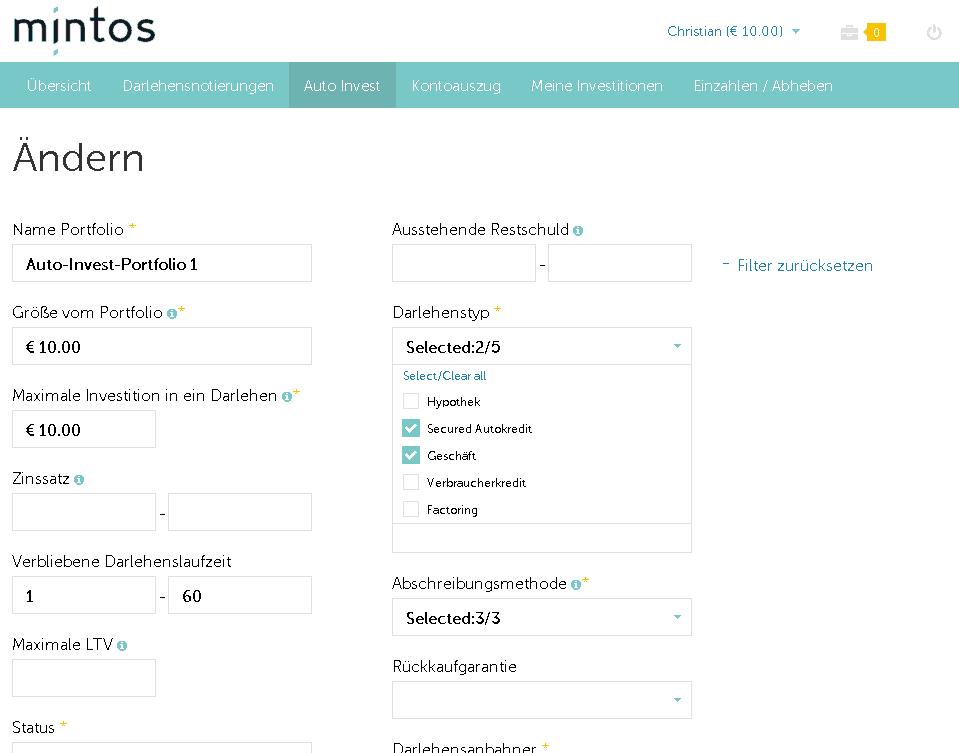Click the Filter zurücksetzen link
Image resolution: width=959 pixels, height=753 pixels.
804,266
